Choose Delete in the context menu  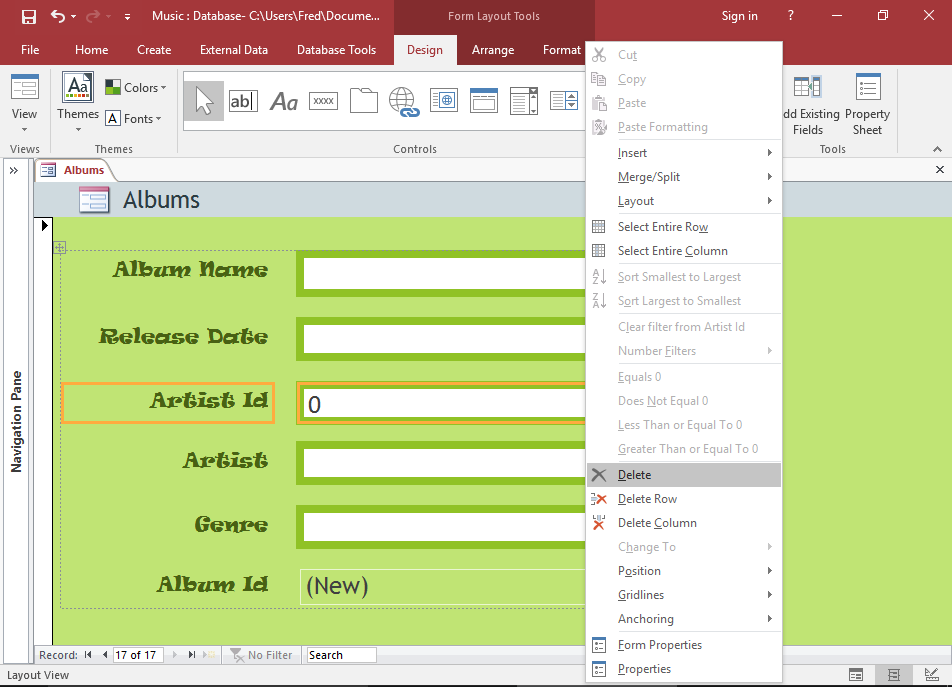coord(684,475)
